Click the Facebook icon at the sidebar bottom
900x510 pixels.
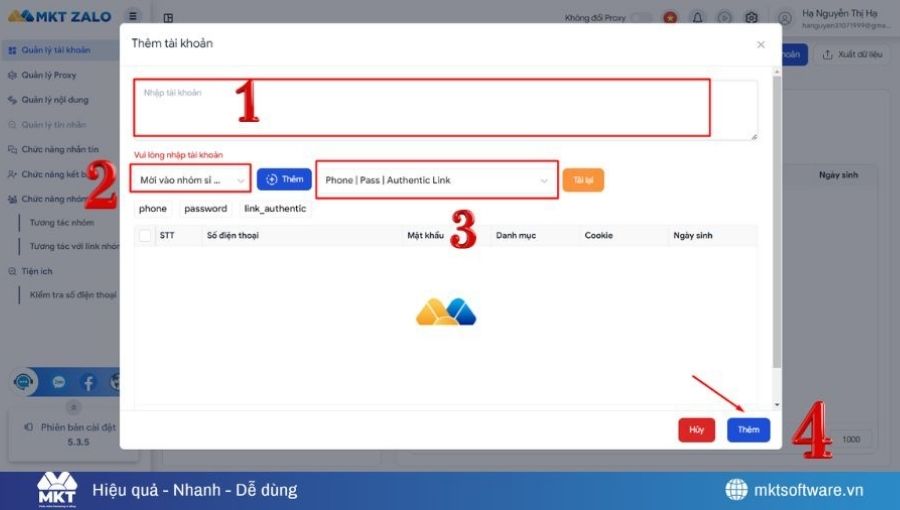click(x=88, y=383)
